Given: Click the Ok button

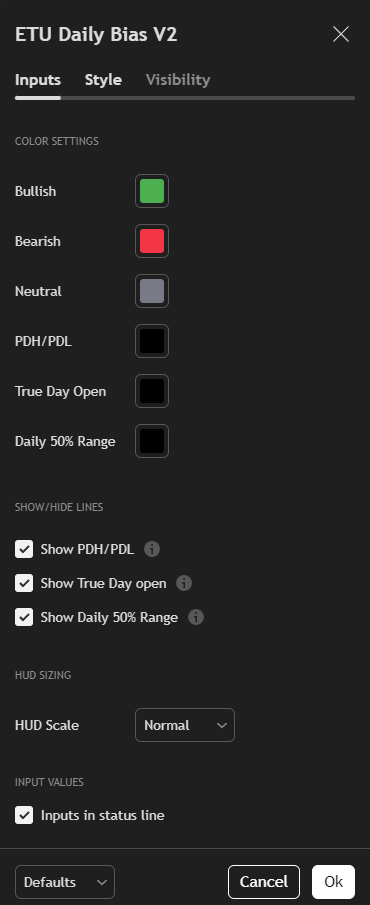Looking at the screenshot, I should pyautogui.click(x=333, y=882).
